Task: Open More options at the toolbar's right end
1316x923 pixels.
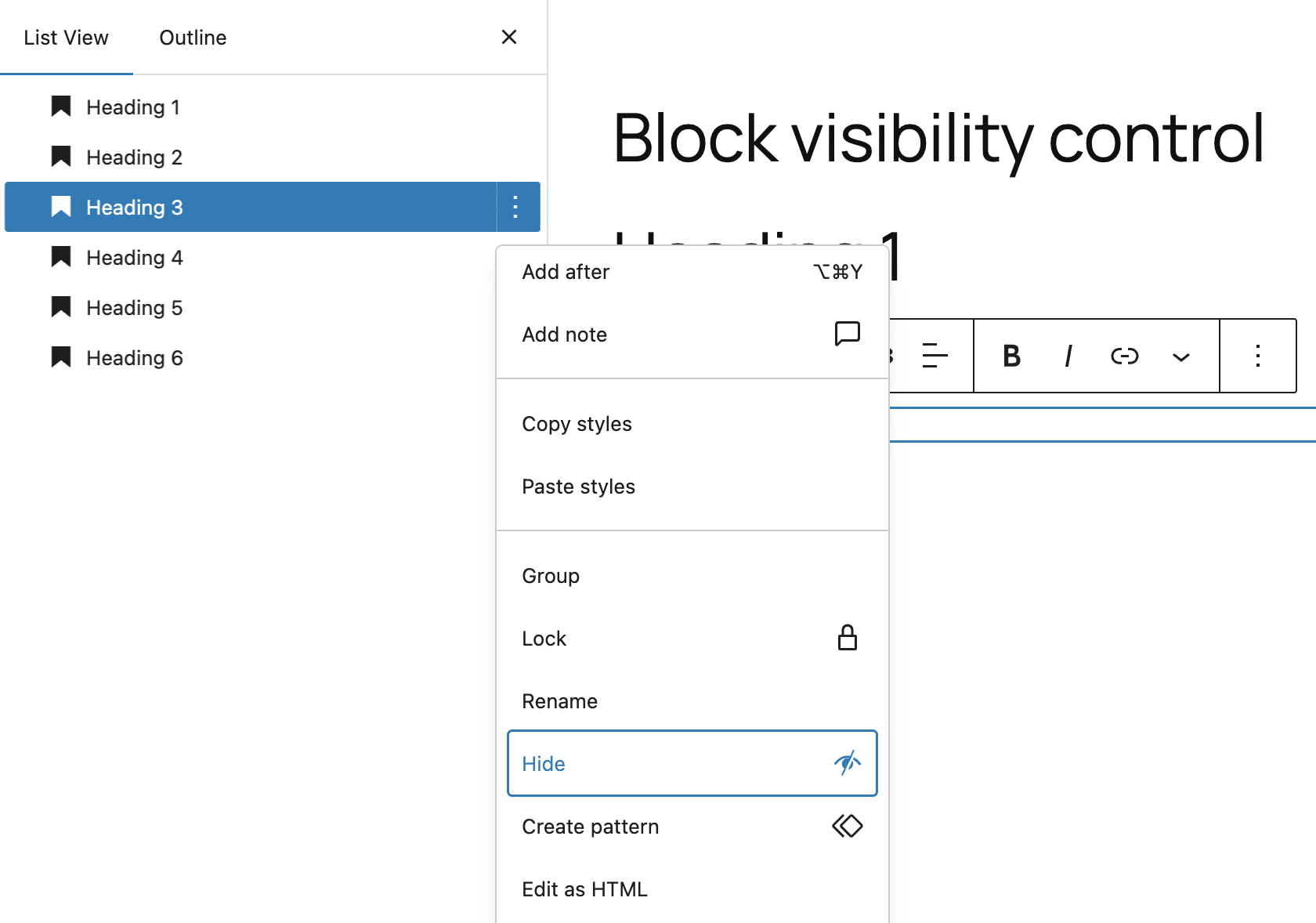Action: pos(1257,357)
